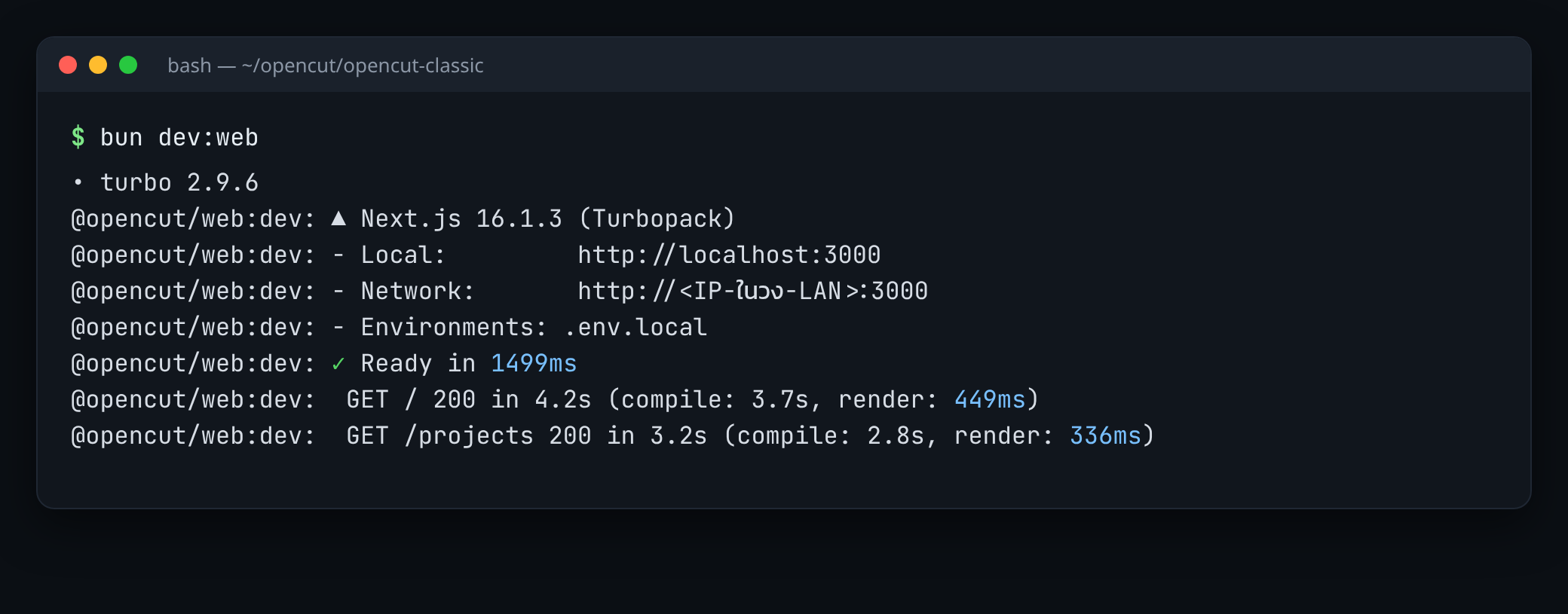Click the 1499ms ready time value
Screen dimensions: 1568x614
point(534,363)
